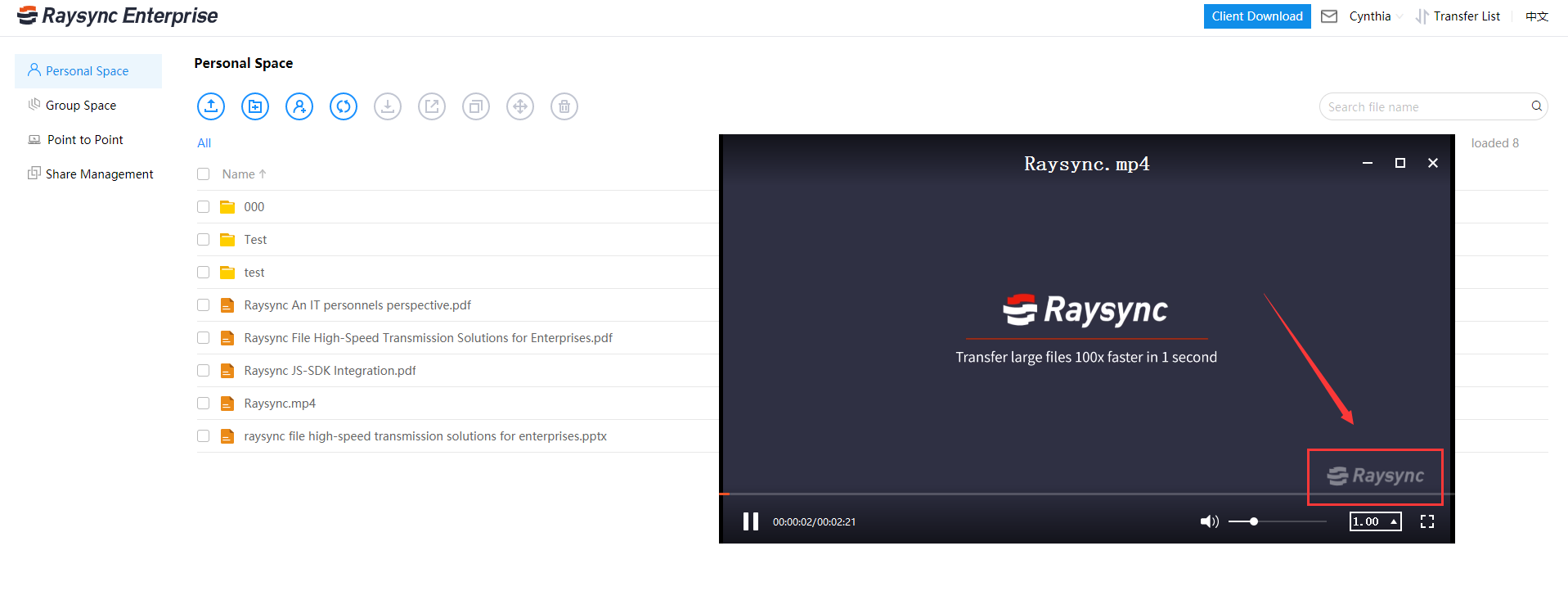1568x591 pixels.
Task: Switch language to 中文
Action: pyautogui.click(x=1537, y=16)
